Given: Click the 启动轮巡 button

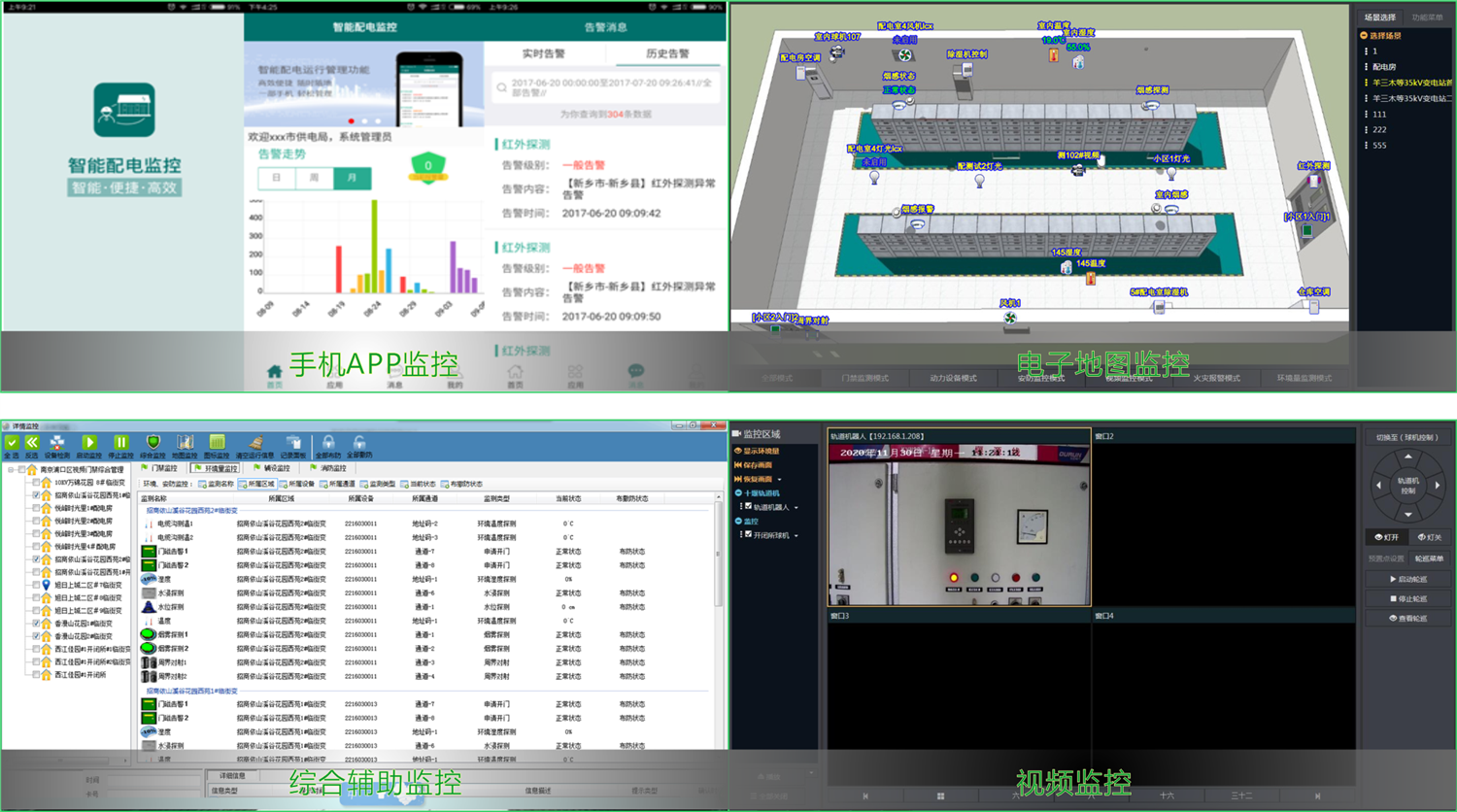Looking at the screenshot, I should coord(1407,579).
